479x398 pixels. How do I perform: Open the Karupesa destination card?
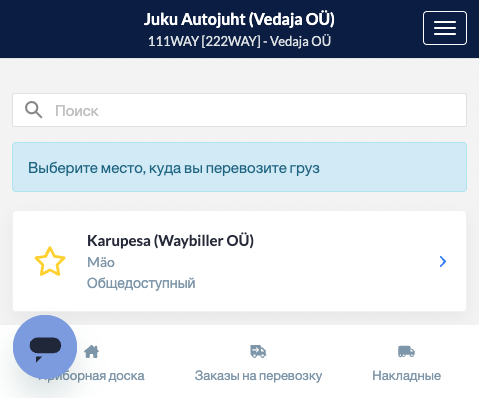tap(239, 261)
